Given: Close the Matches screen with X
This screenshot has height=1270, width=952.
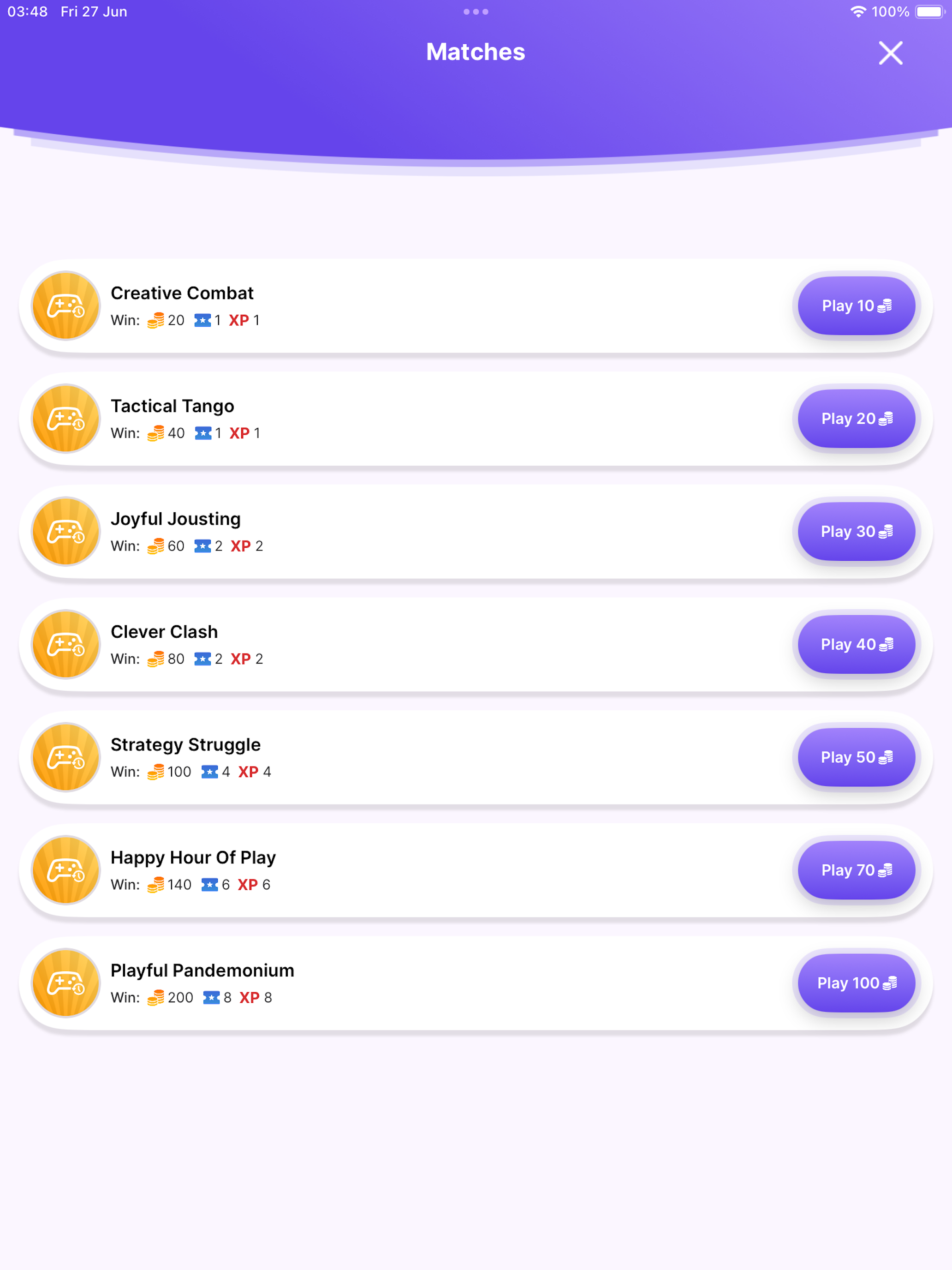Looking at the screenshot, I should point(891,53).
